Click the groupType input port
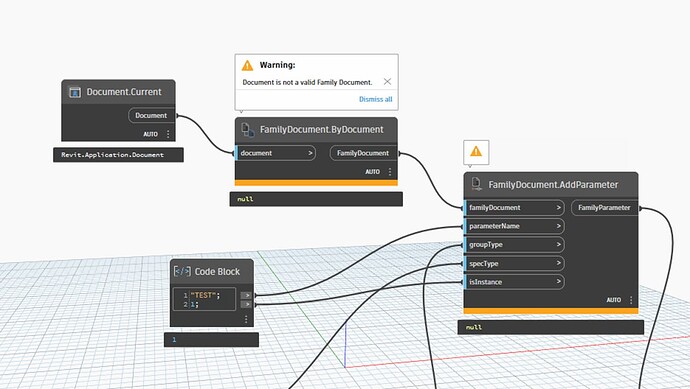Image resolution: width=690 pixels, height=389 pixels. click(514, 245)
